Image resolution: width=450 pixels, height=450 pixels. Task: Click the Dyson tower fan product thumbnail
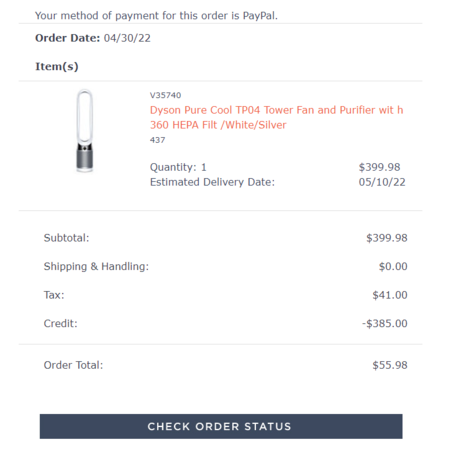(85, 131)
